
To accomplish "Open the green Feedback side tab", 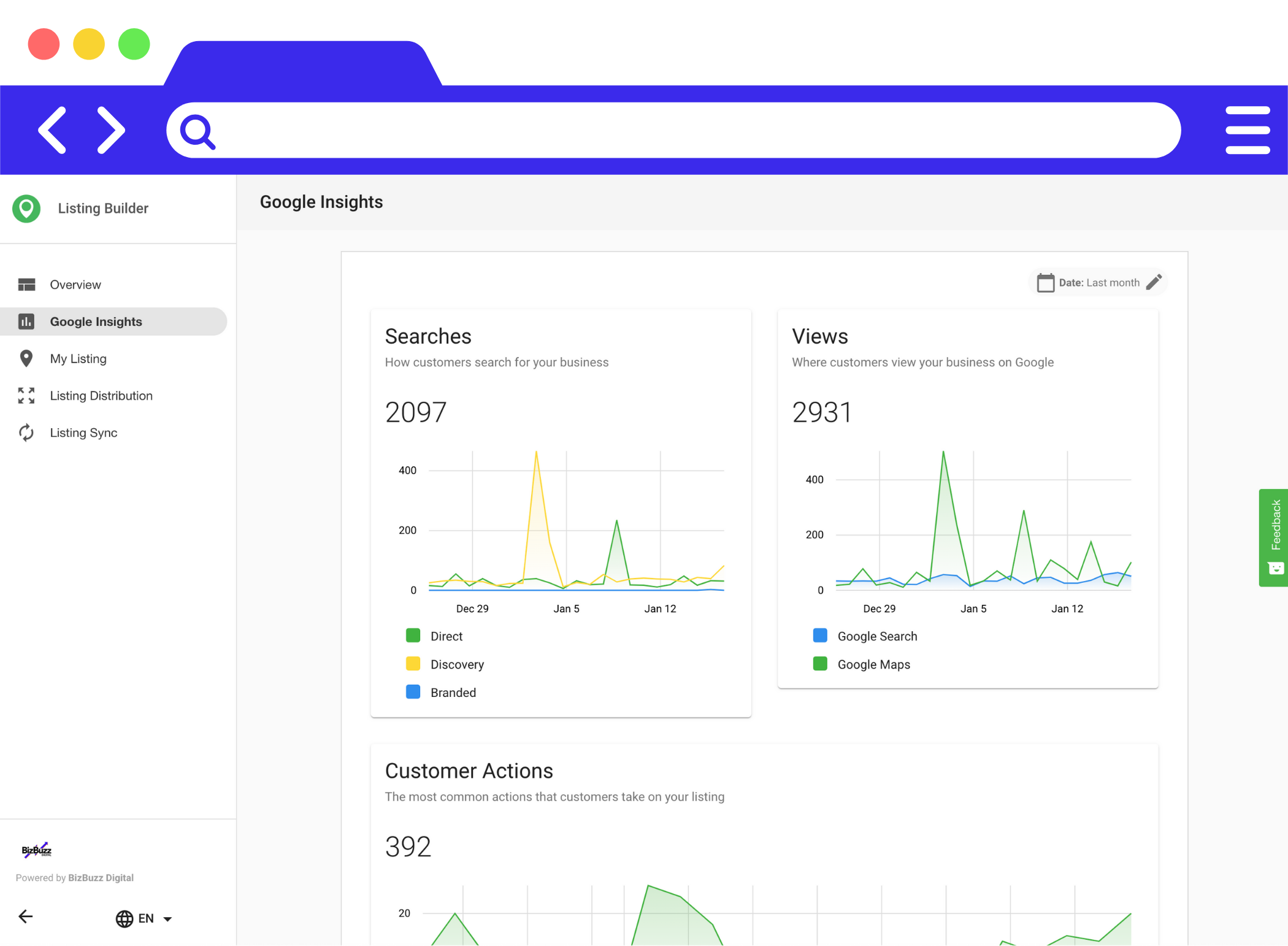I will click(1274, 537).
